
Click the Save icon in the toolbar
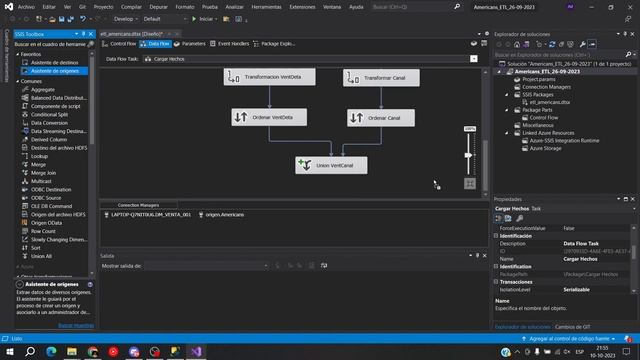click(x=62, y=19)
